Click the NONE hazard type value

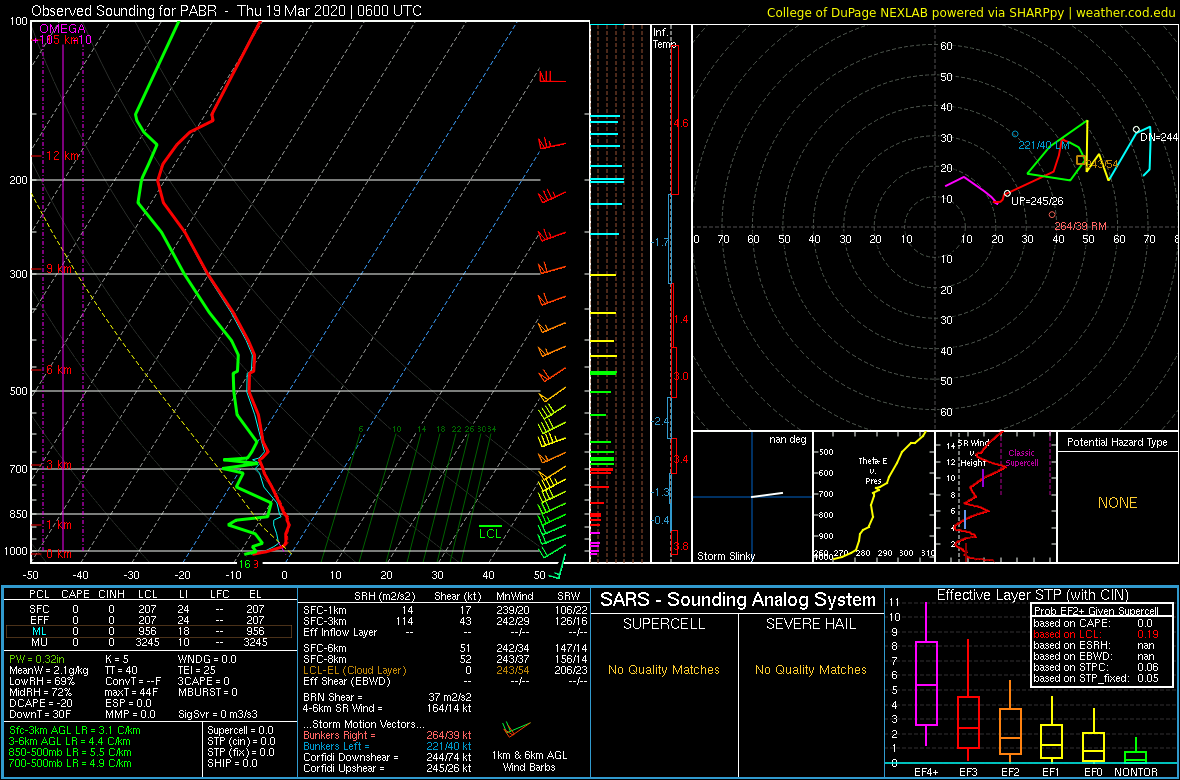coord(1118,503)
